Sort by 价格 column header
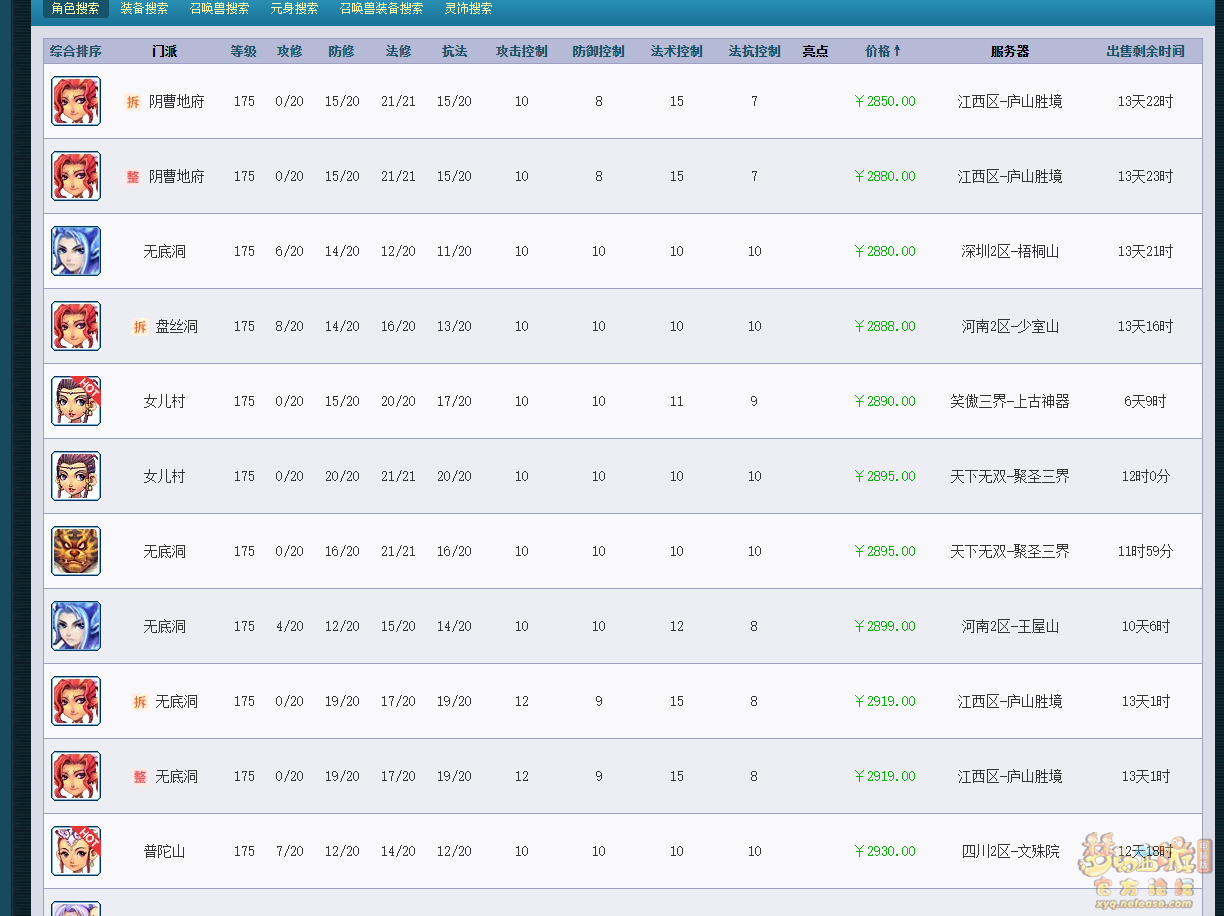Image resolution: width=1224 pixels, height=916 pixels. coord(883,51)
